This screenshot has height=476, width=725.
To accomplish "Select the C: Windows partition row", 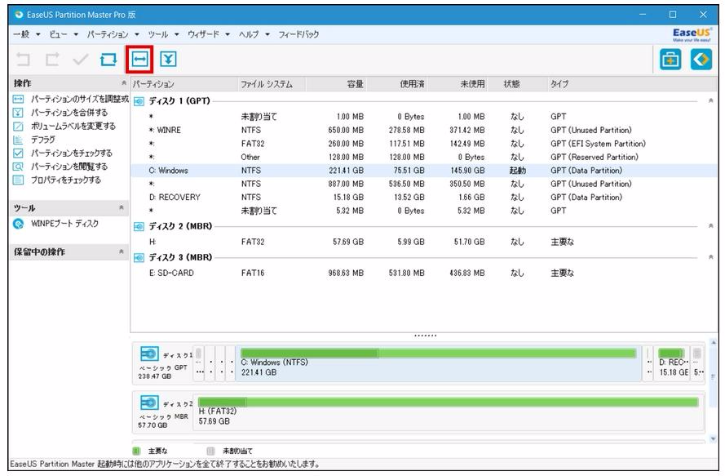I will [424, 171].
